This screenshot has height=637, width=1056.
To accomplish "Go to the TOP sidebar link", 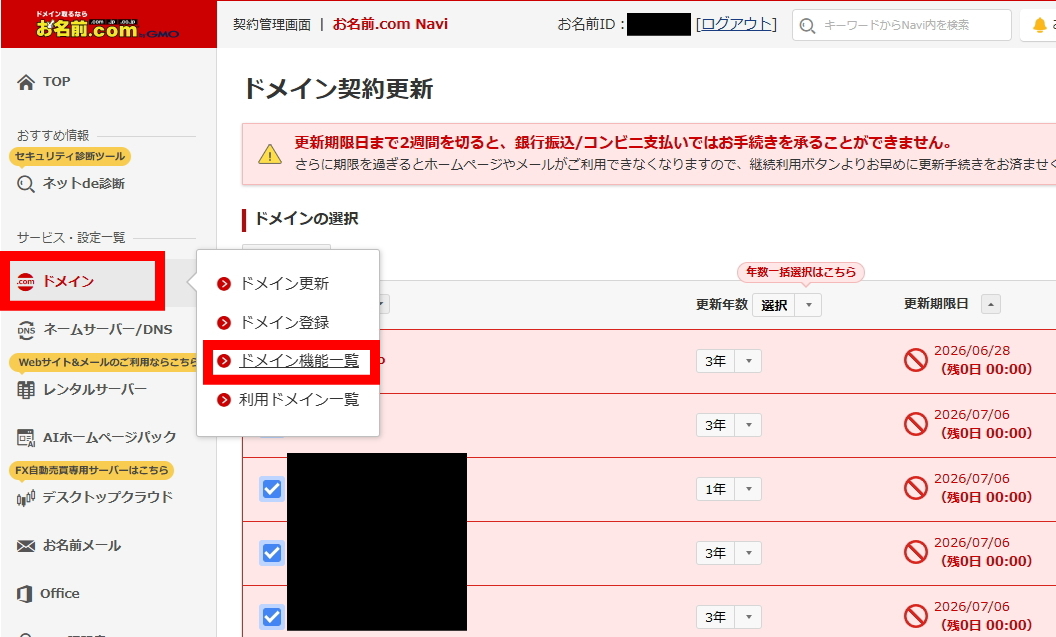I will [57, 81].
